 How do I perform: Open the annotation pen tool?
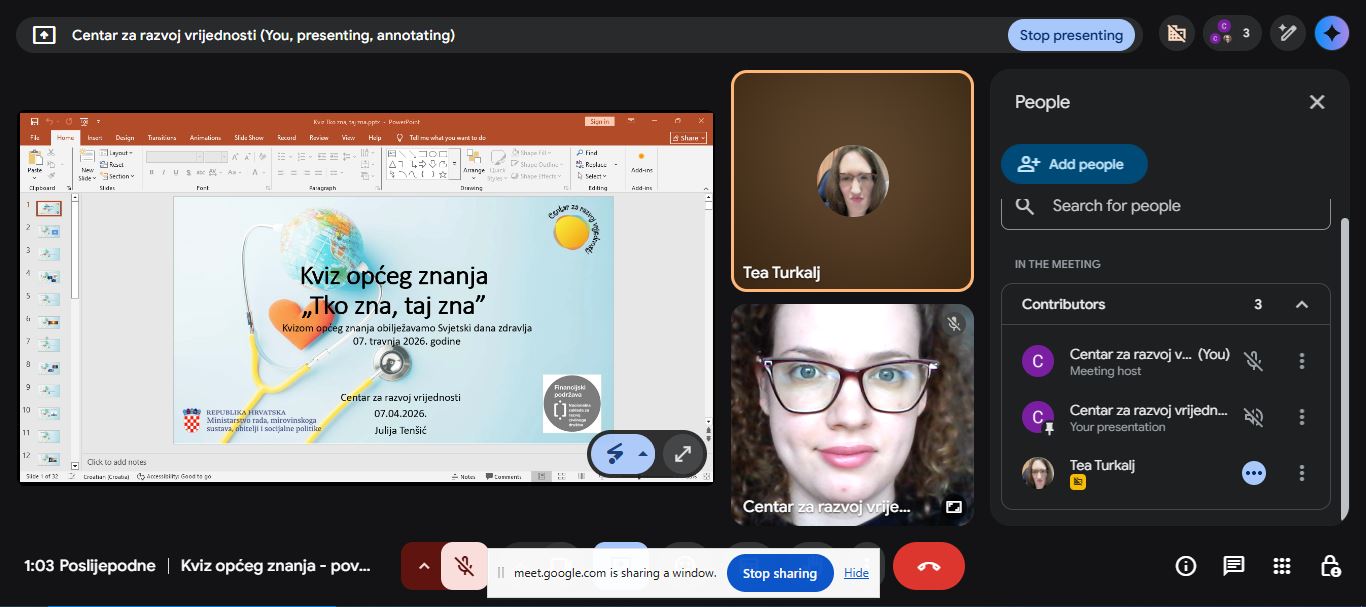pyautogui.click(x=1288, y=34)
